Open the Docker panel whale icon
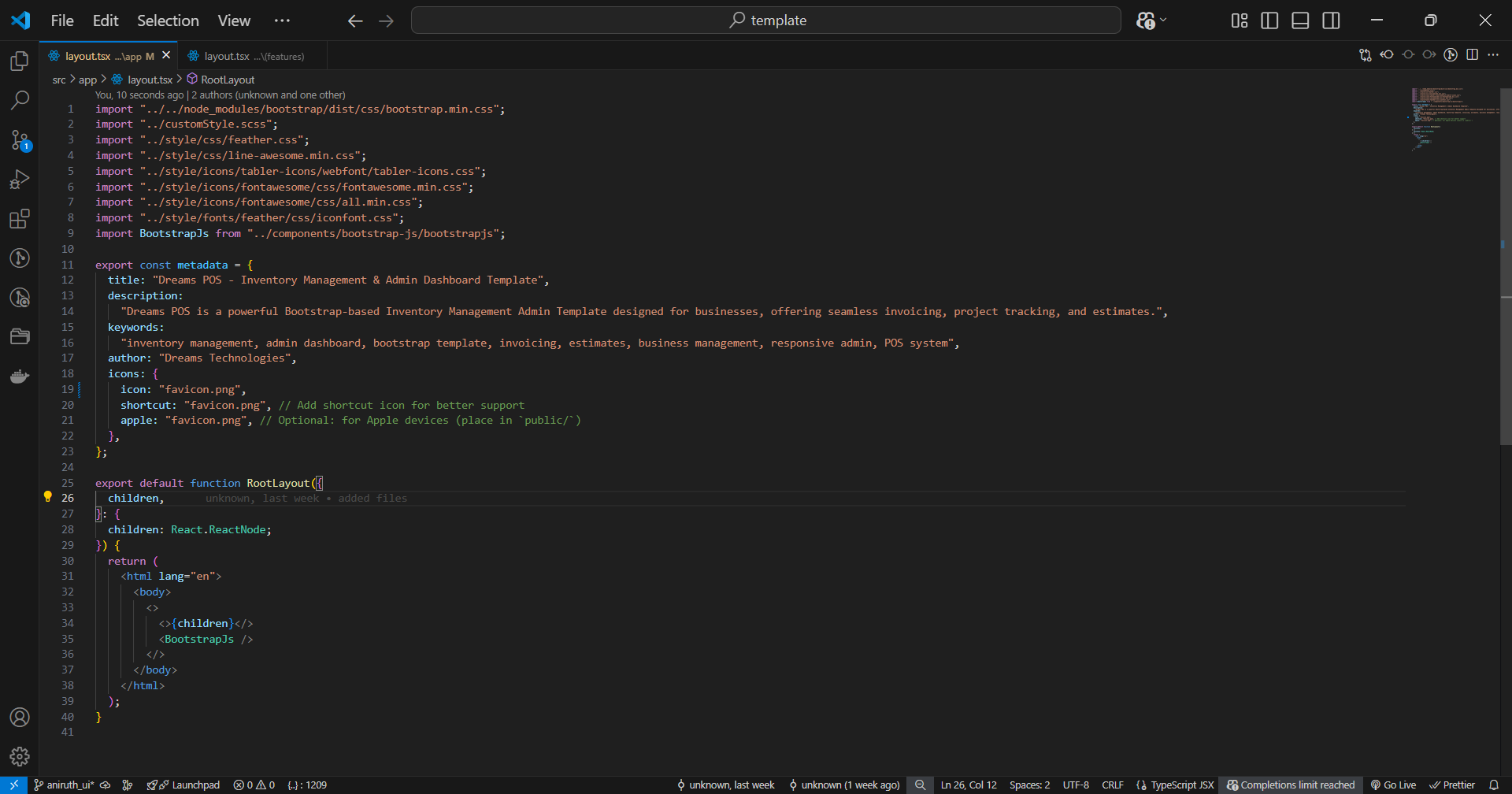The width and height of the screenshot is (1512, 794). click(x=20, y=377)
